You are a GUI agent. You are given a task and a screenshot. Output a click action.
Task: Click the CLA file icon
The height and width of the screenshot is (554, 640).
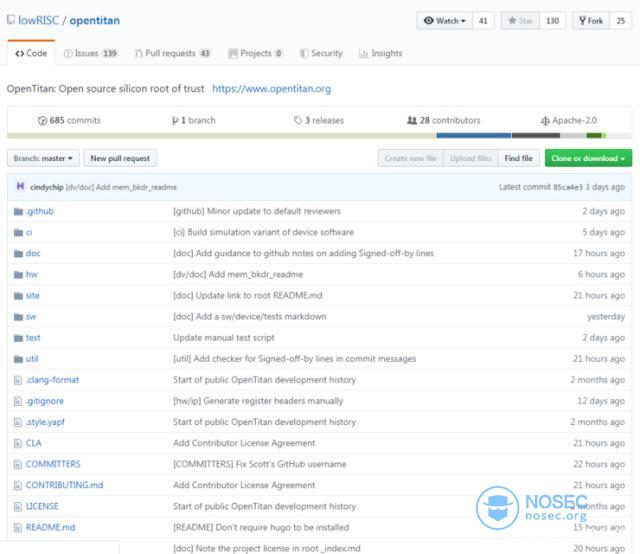[18, 443]
